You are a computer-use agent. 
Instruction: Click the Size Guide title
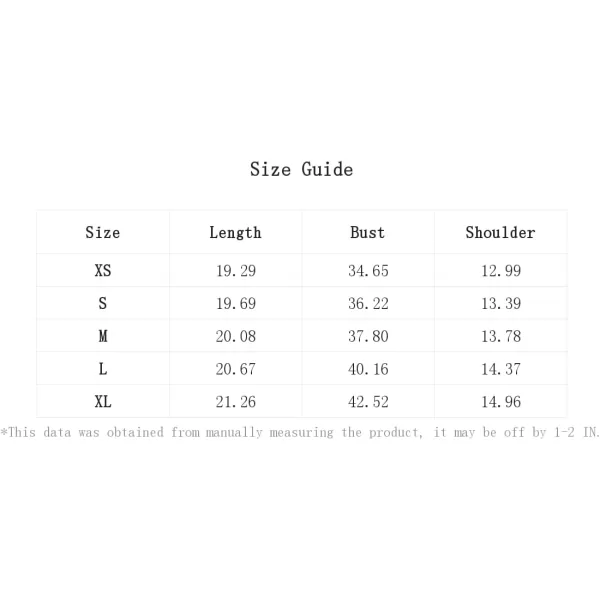301,169
